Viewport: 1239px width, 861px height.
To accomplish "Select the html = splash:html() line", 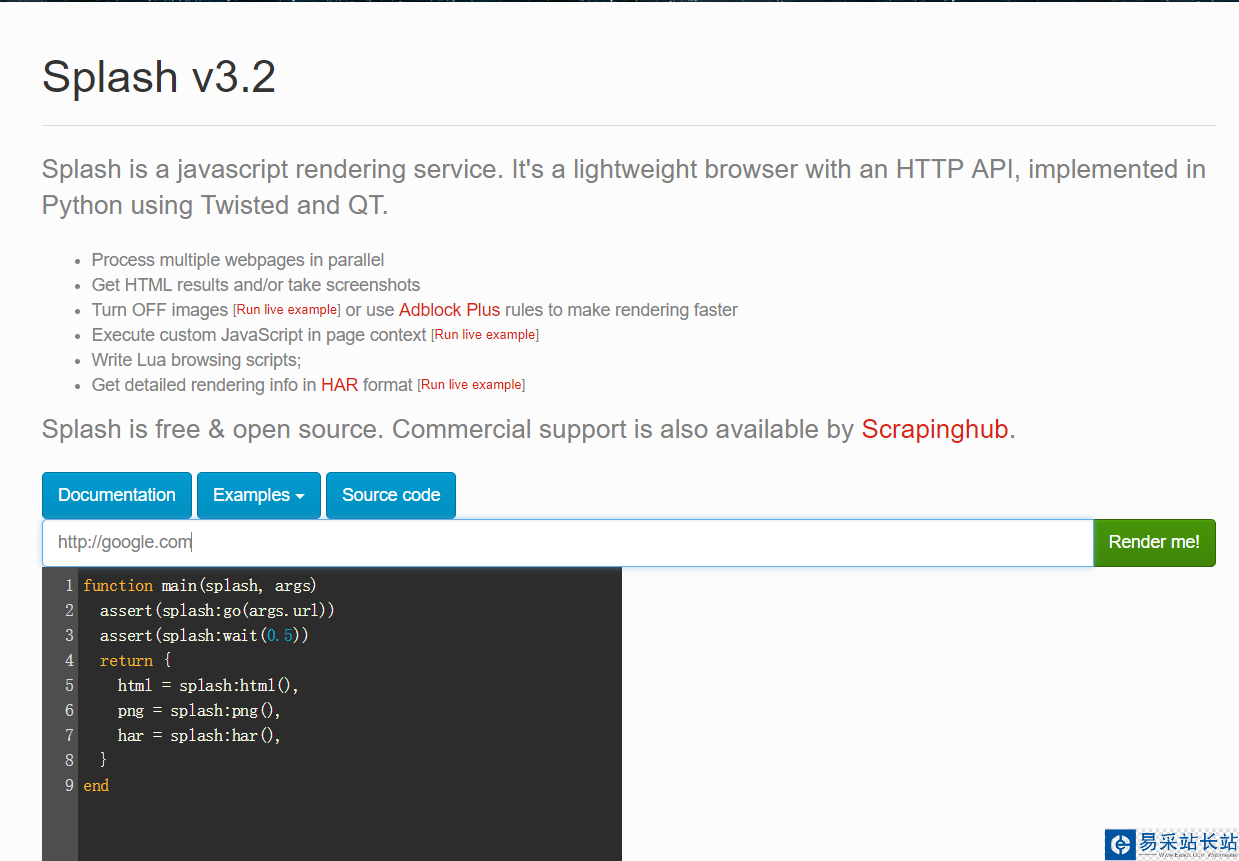I will coord(208,685).
